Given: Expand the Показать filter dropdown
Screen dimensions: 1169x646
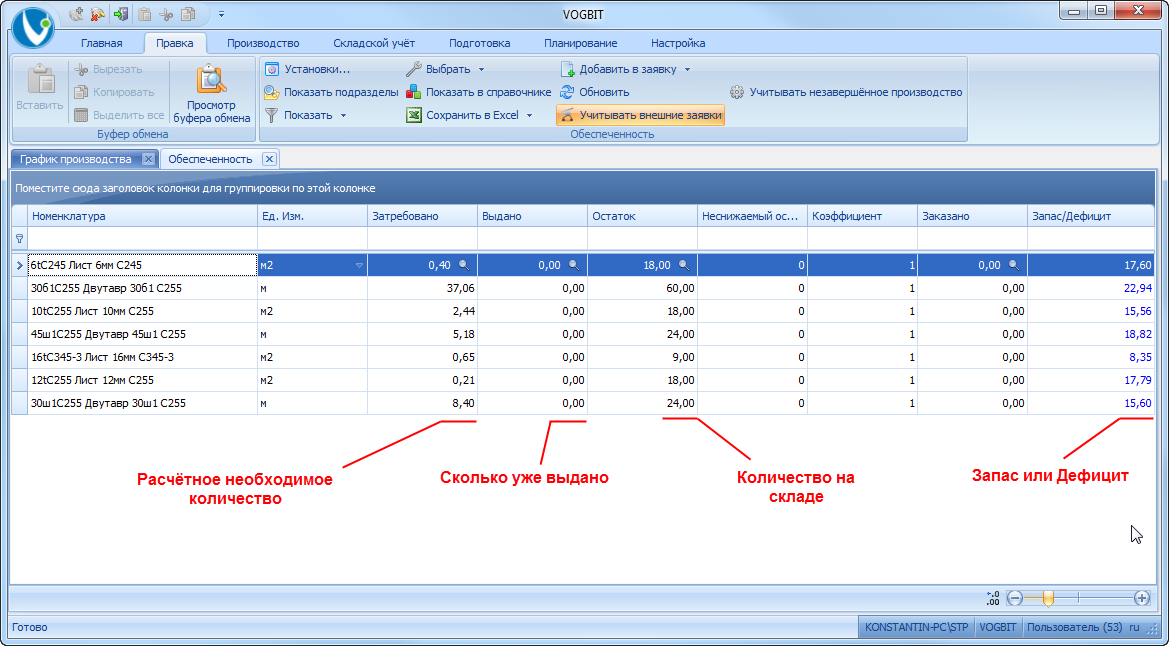Looking at the screenshot, I should [x=344, y=116].
